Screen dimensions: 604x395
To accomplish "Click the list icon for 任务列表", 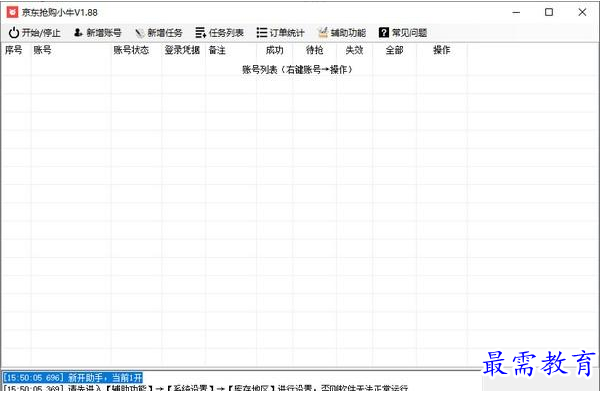I will click(200, 33).
